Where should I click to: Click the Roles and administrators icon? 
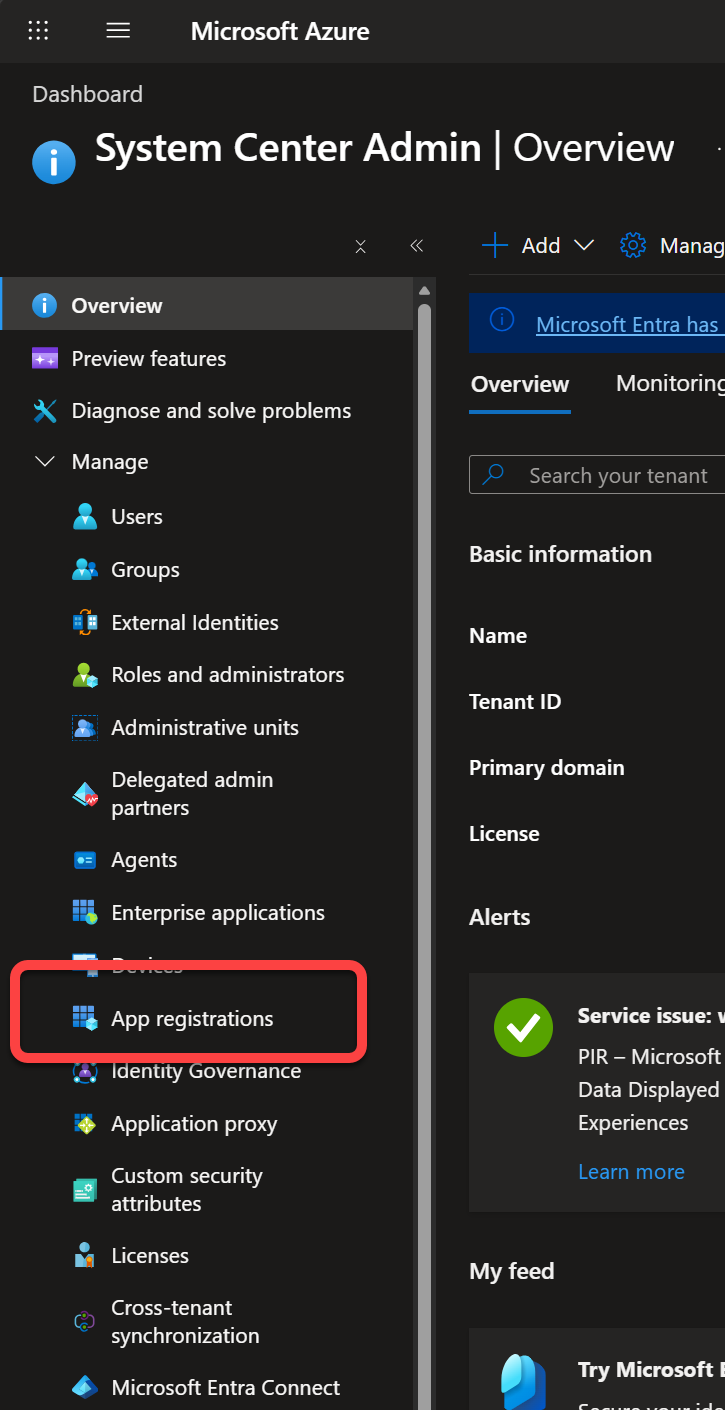pos(85,675)
